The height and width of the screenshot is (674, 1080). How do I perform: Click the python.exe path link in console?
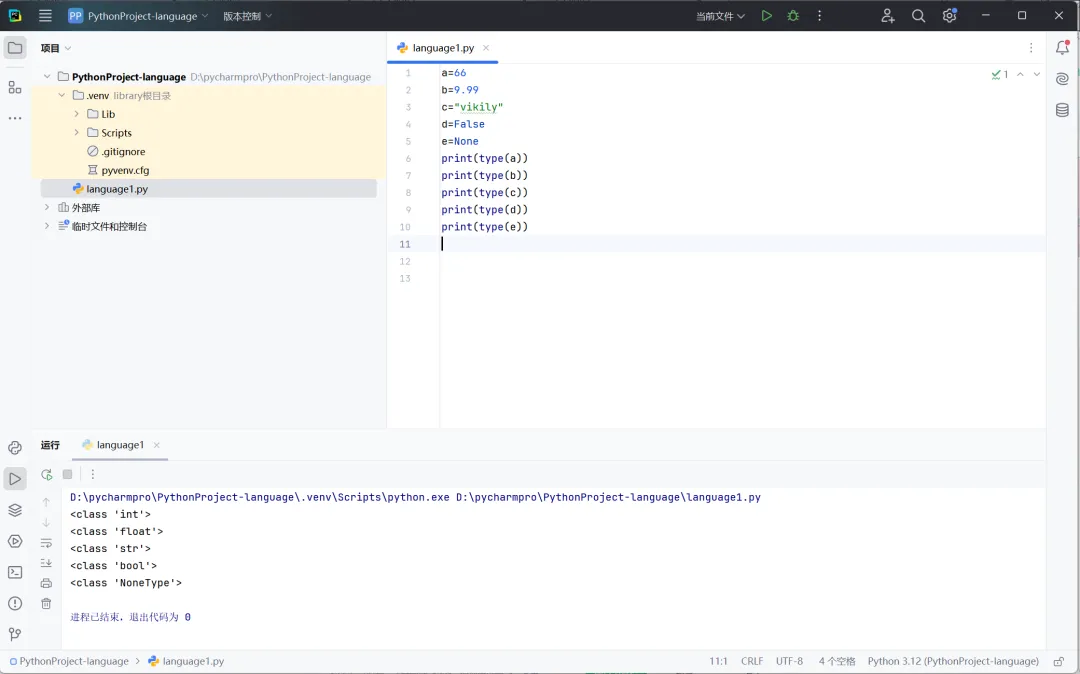tap(260, 497)
